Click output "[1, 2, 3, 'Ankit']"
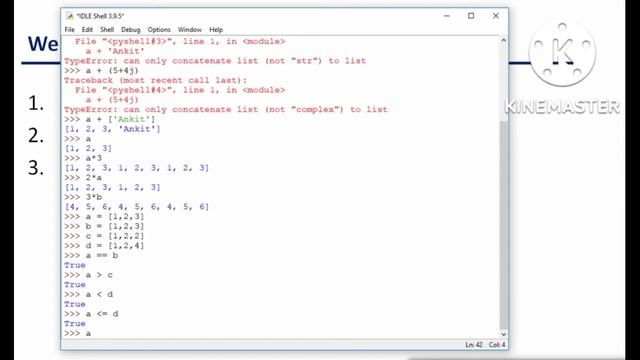This screenshot has width=640, height=360. tap(113, 129)
